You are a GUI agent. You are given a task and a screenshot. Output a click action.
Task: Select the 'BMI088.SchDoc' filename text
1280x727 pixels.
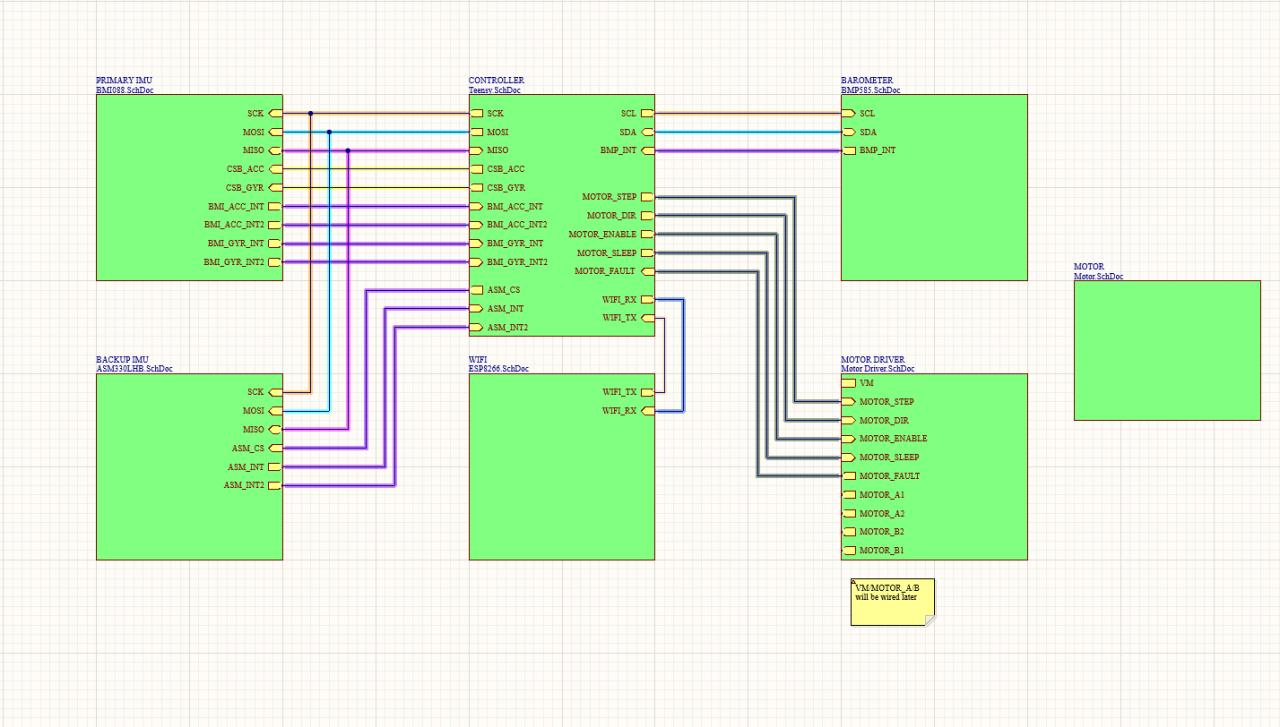pyautogui.click(x=125, y=90)
